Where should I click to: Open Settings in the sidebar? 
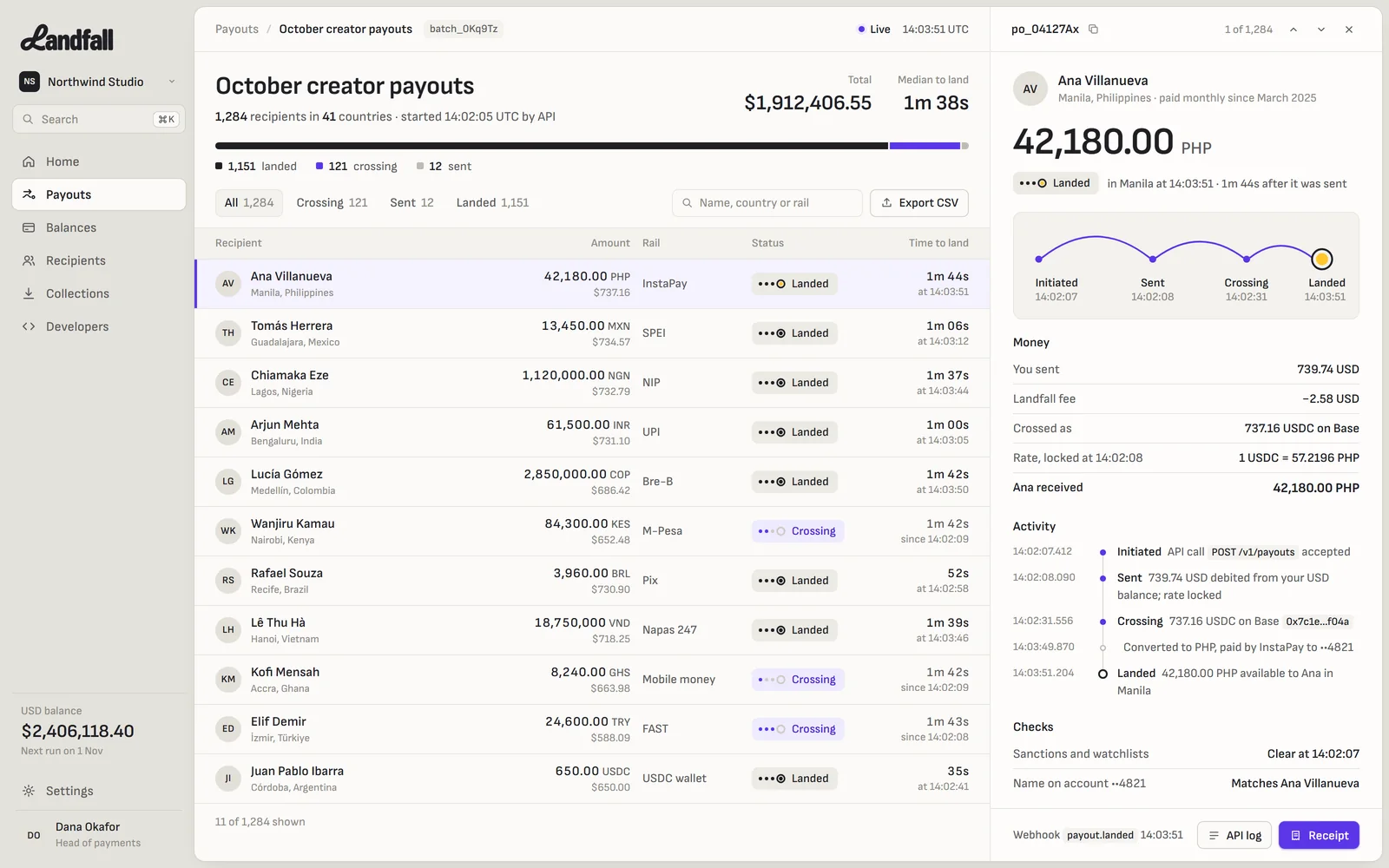click(99, 791)
